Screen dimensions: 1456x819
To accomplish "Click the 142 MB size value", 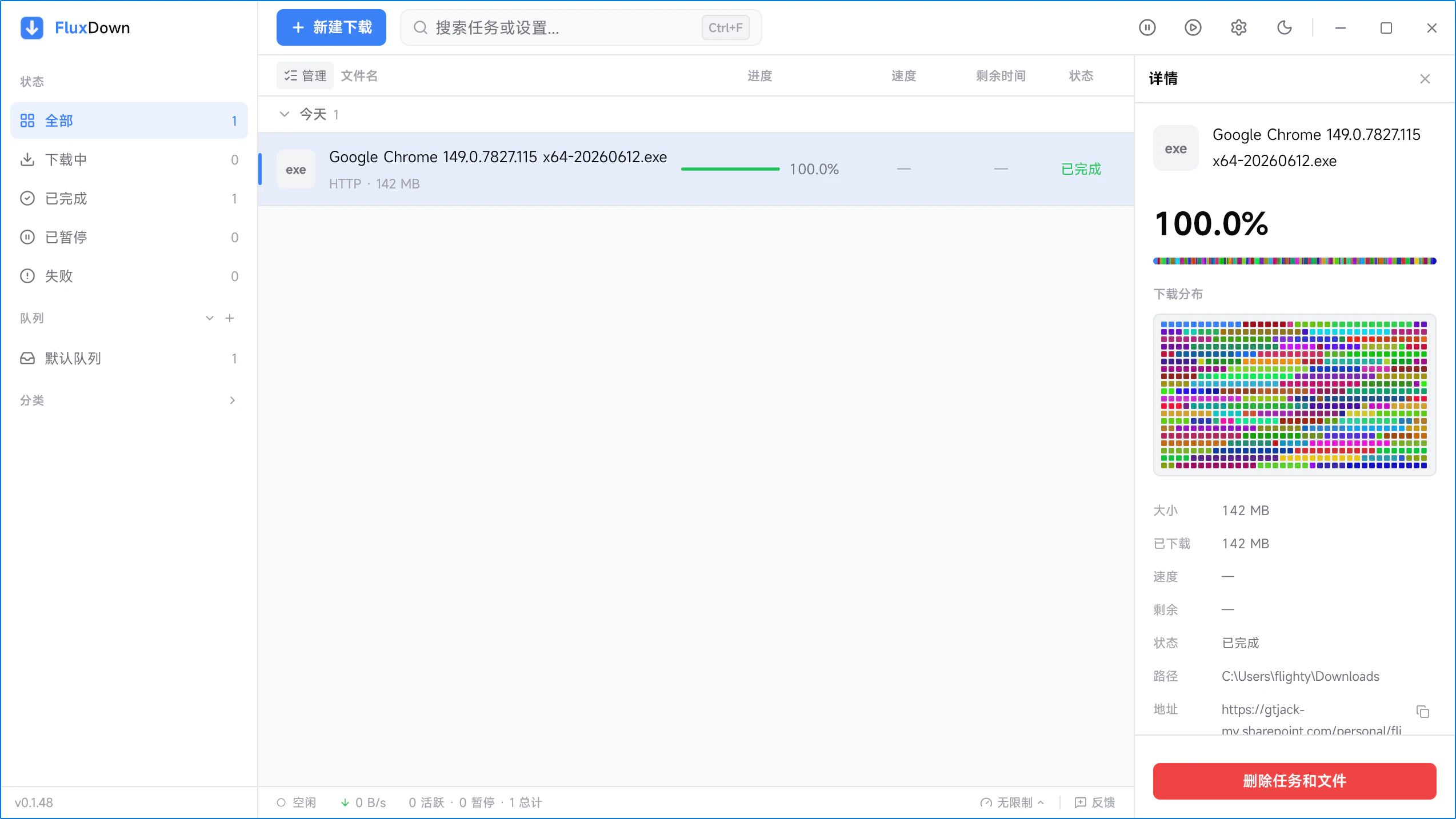I will pos(1246,511).
